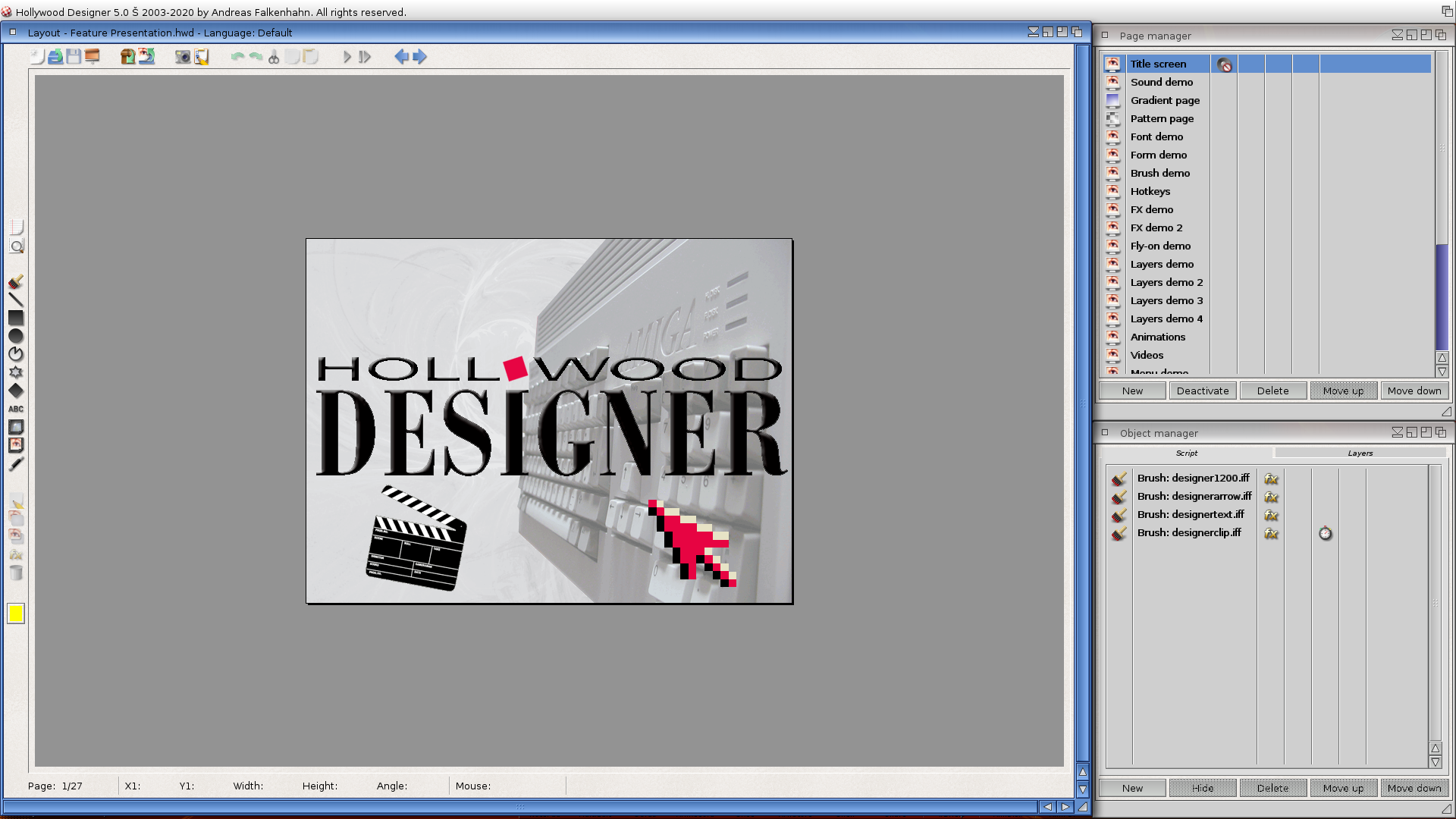Screen dimensions: 1456x819
Task: Click the Save floppy disk icon
Action: (x=74, y=56)
